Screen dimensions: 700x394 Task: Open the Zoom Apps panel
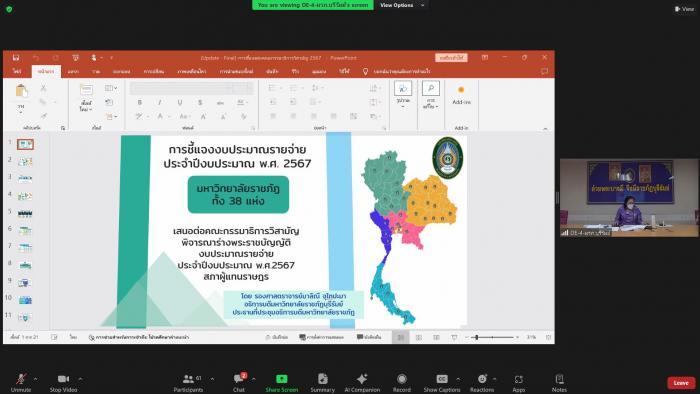[x=518, y=382]
